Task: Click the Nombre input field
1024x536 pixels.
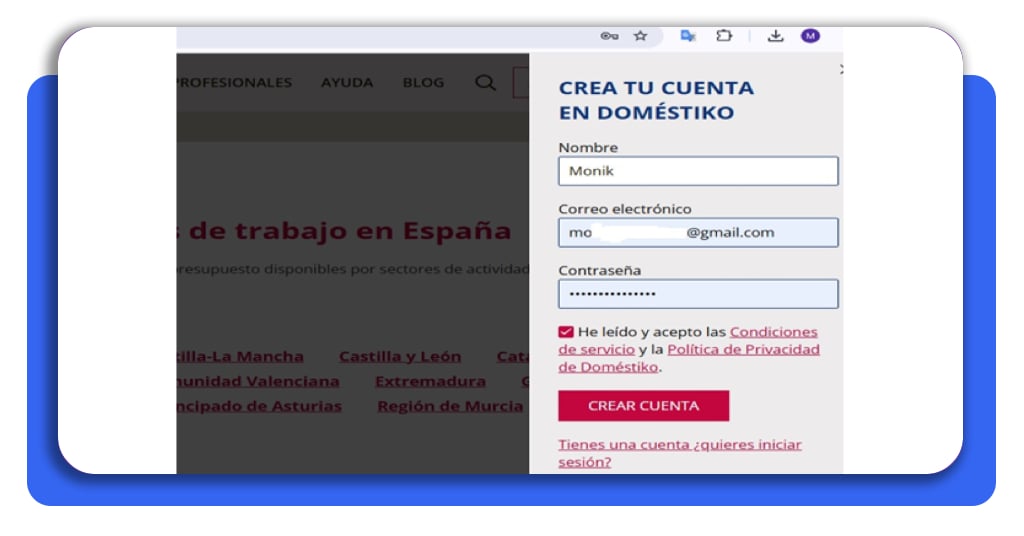Action: 698,171
